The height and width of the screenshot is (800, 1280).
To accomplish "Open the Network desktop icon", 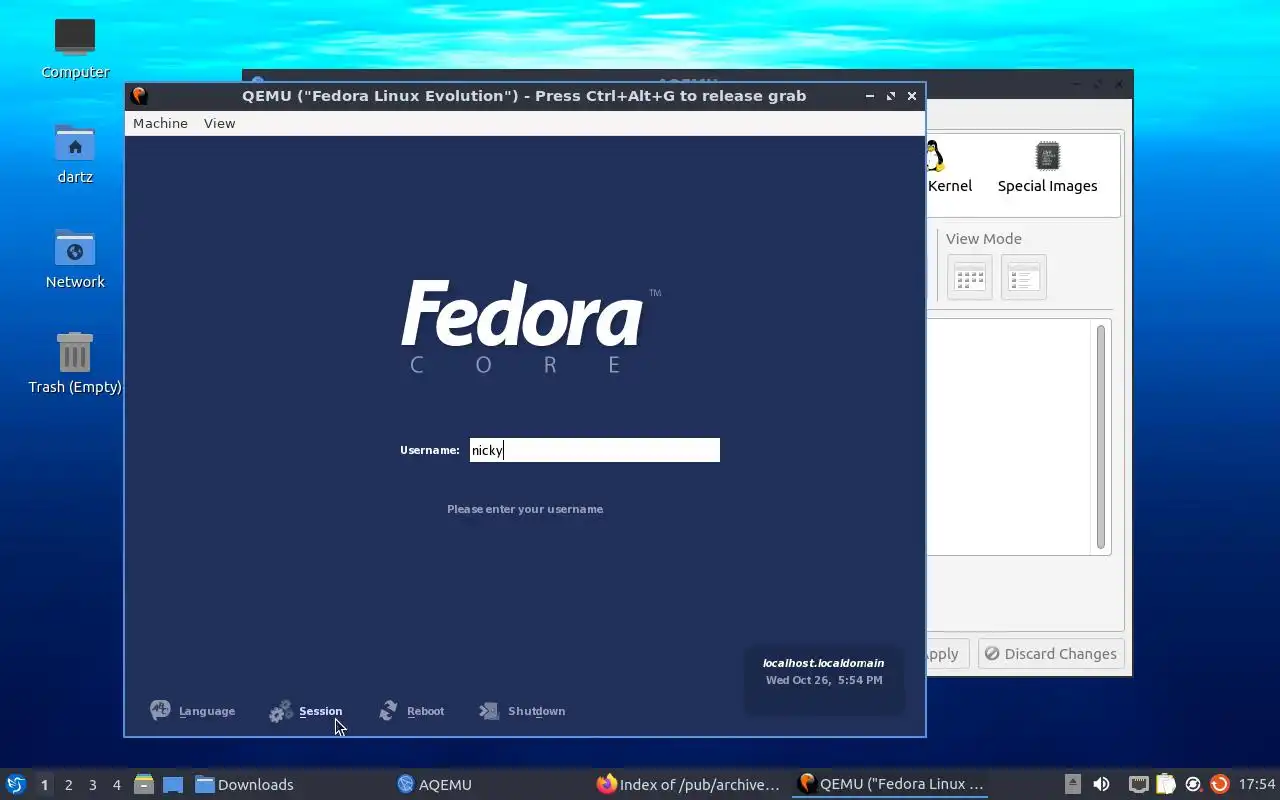I will click(75, 248).
